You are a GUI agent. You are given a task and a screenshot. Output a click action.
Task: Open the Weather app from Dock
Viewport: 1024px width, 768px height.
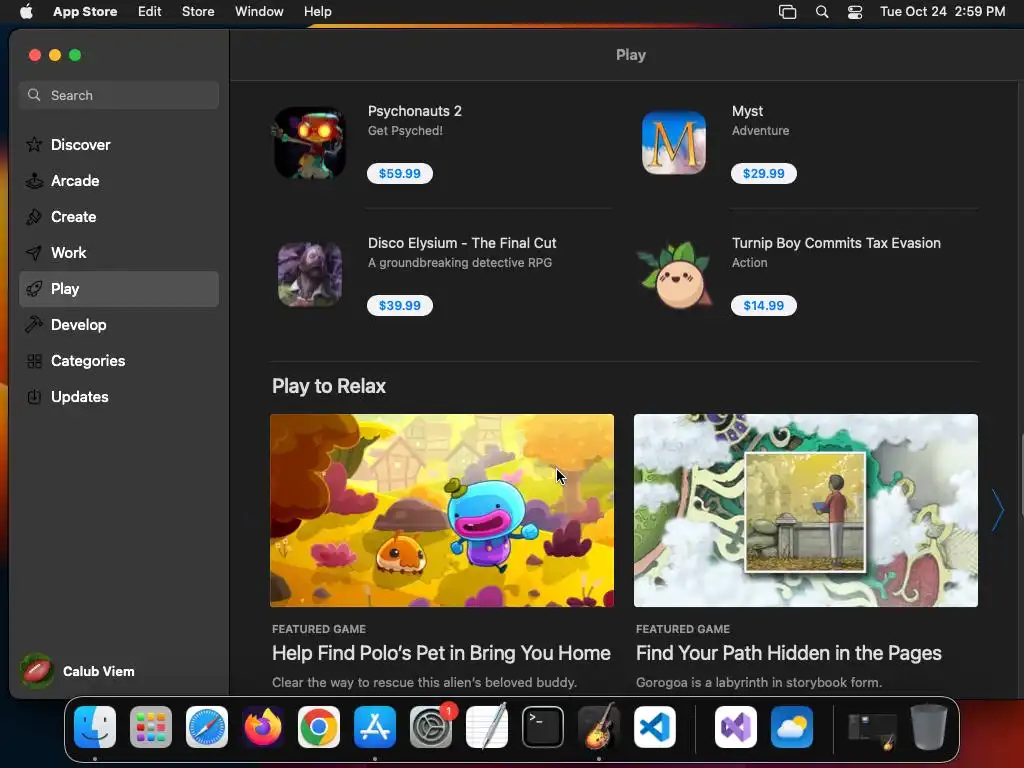tap(792, 727)
